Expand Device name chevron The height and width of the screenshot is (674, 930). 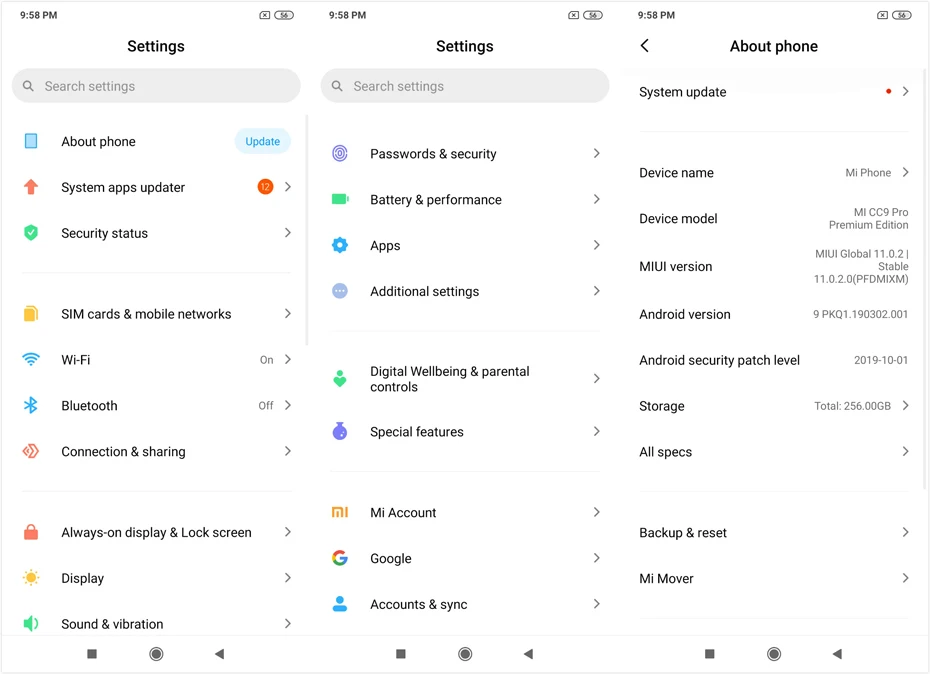coord(906,172)
